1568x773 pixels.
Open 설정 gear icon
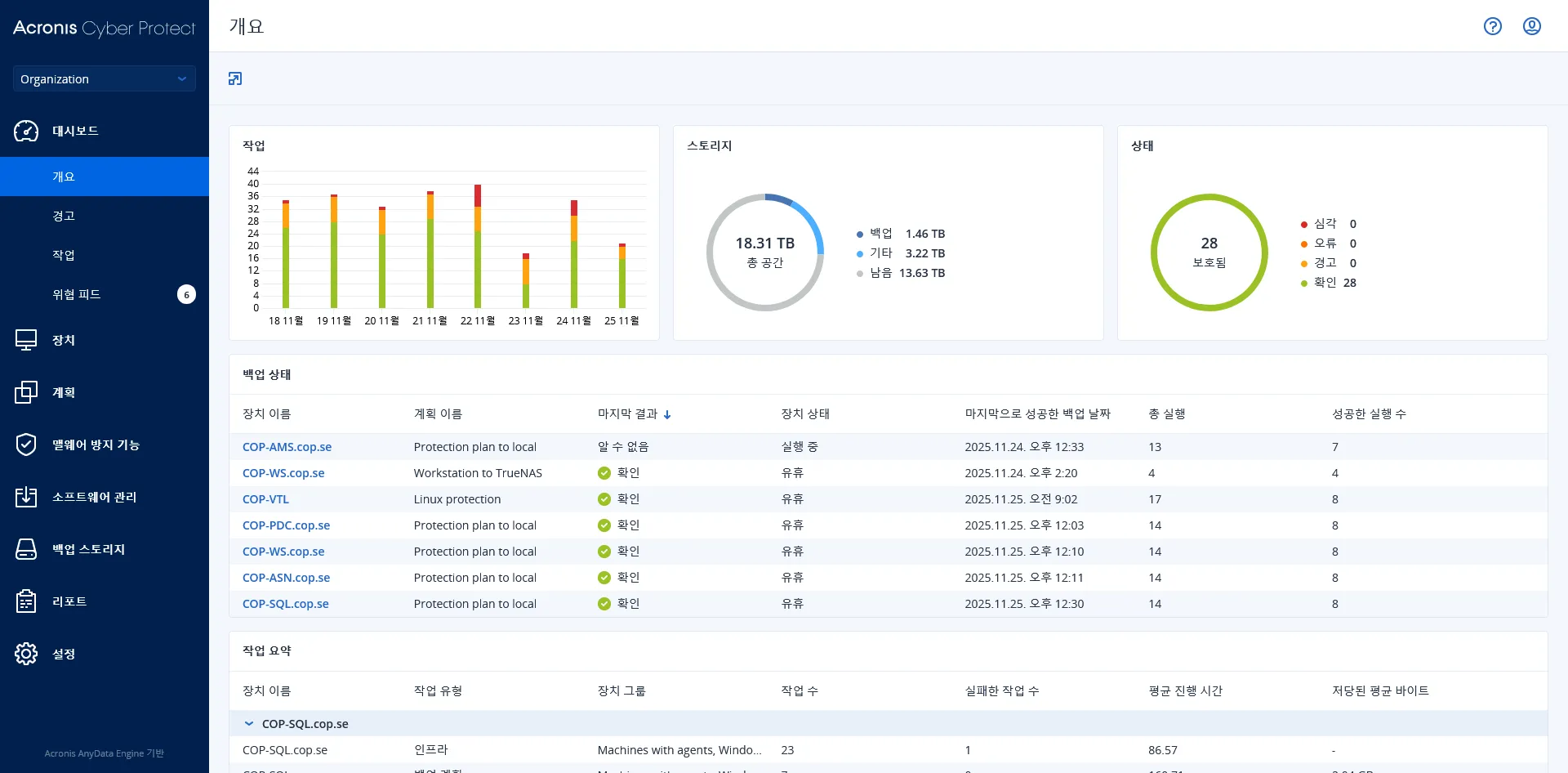tap(26, 654)
